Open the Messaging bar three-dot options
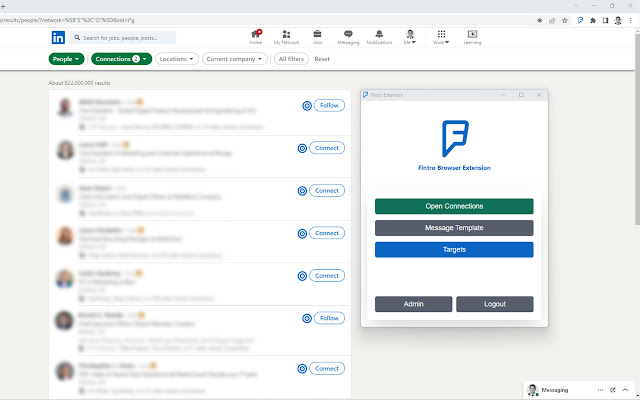 [x=600, y=390]
